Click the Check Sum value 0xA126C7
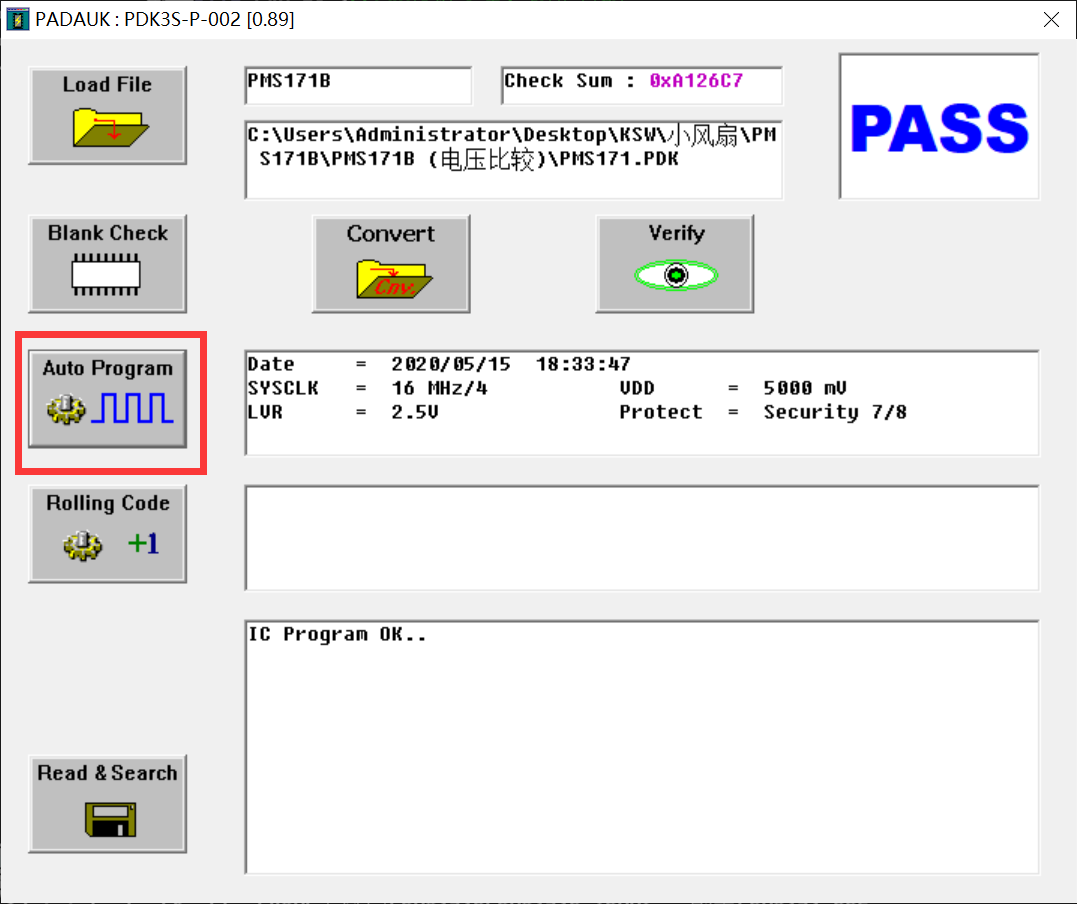Screen dimensions: 1077x904 [696, 81]
